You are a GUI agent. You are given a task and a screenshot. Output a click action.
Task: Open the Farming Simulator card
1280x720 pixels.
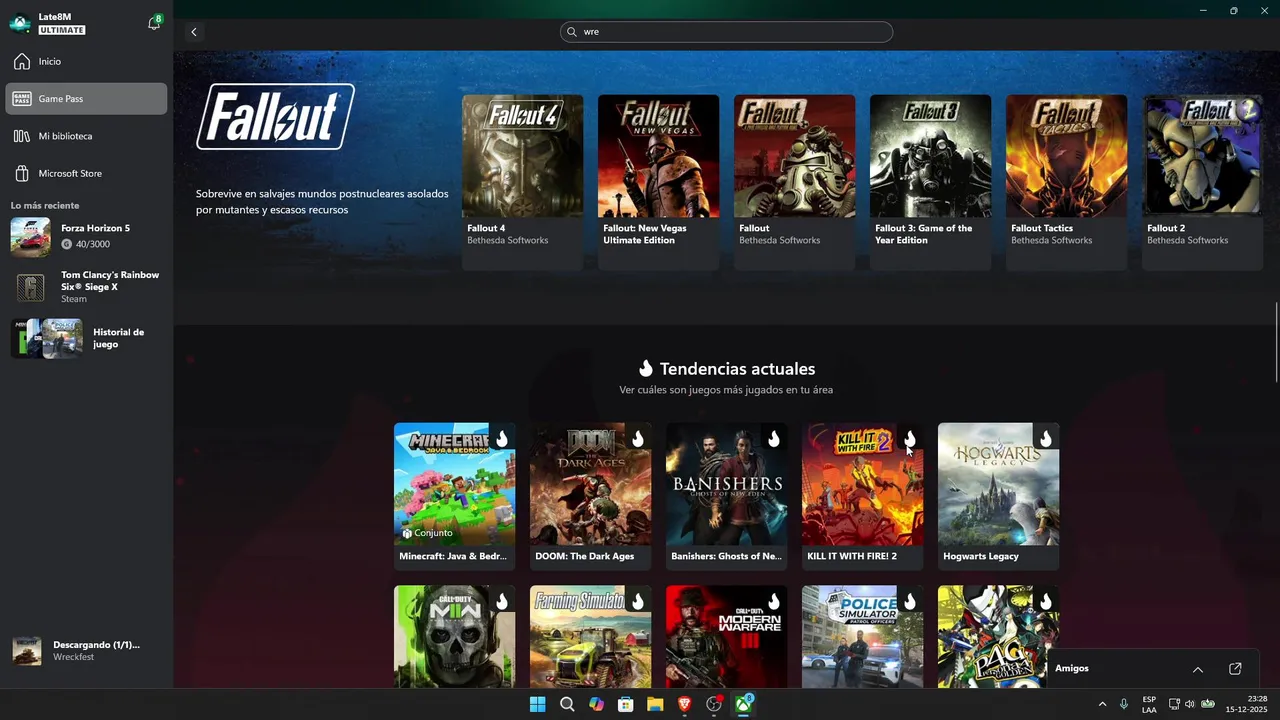[x=590, y=637]
